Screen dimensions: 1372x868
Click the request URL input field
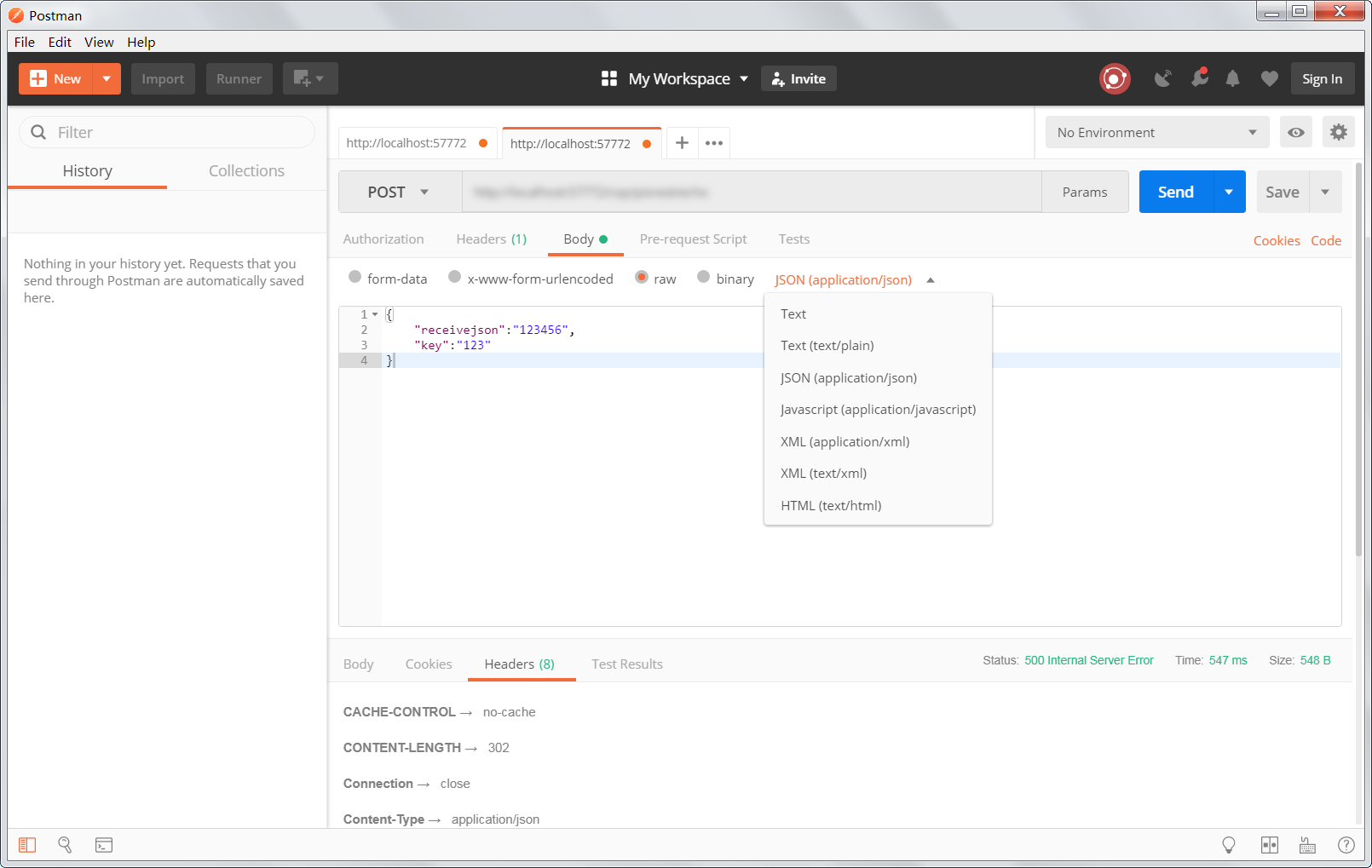[752, 192]
